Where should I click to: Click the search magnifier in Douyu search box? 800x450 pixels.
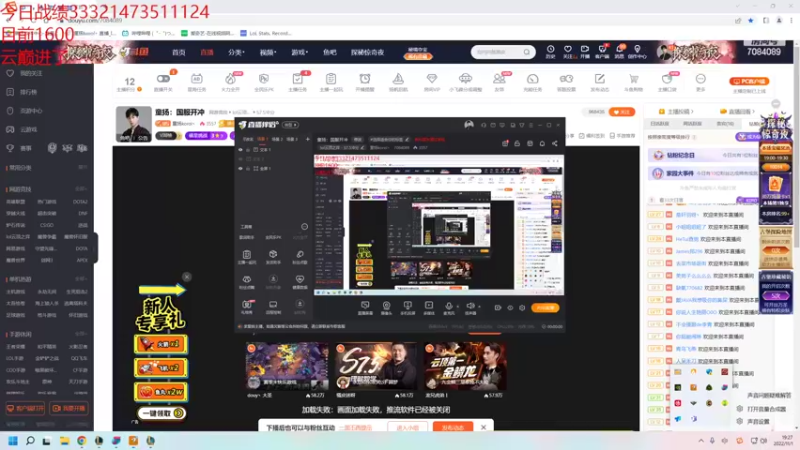(x=527, y=52)
